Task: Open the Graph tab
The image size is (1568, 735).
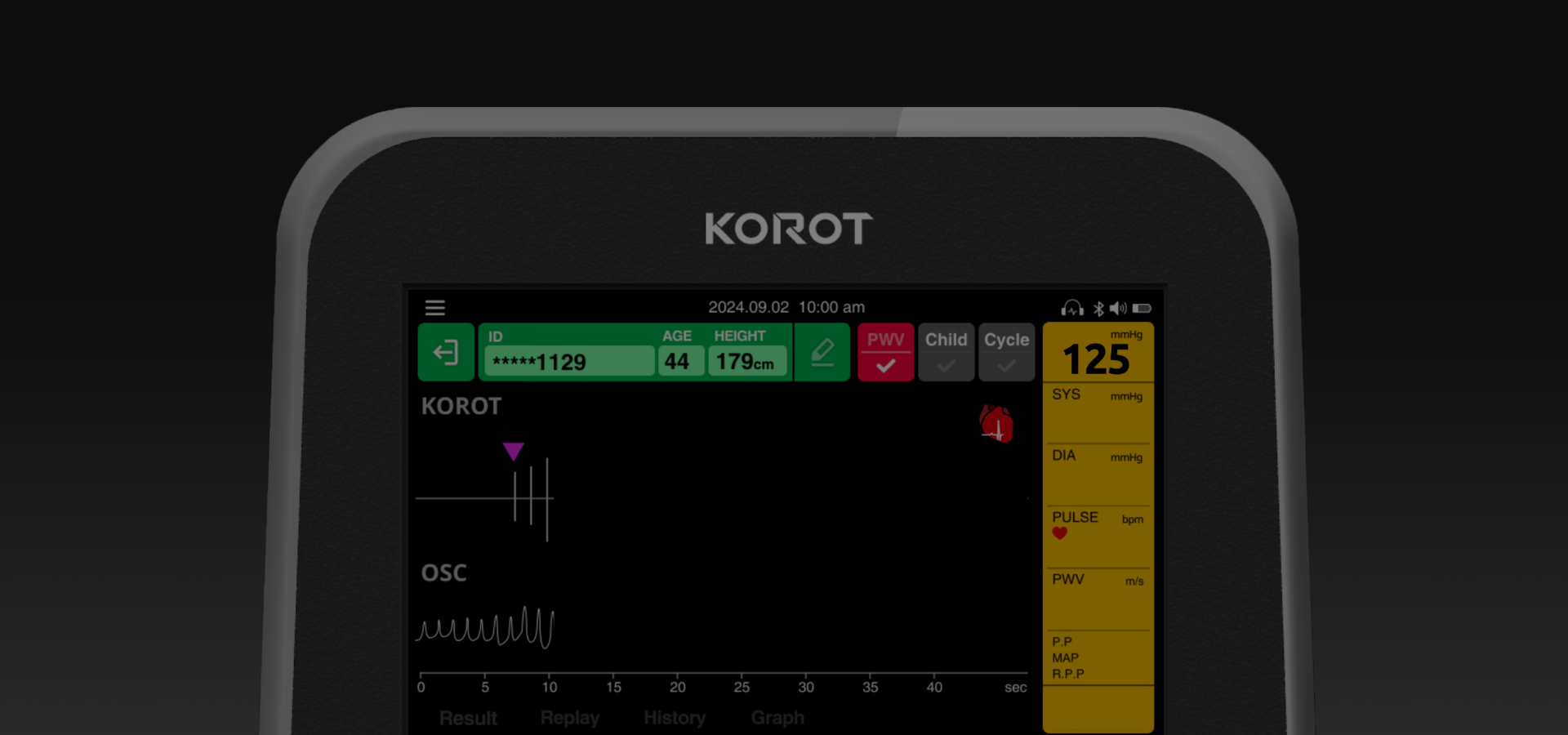Action: (777, 718)
